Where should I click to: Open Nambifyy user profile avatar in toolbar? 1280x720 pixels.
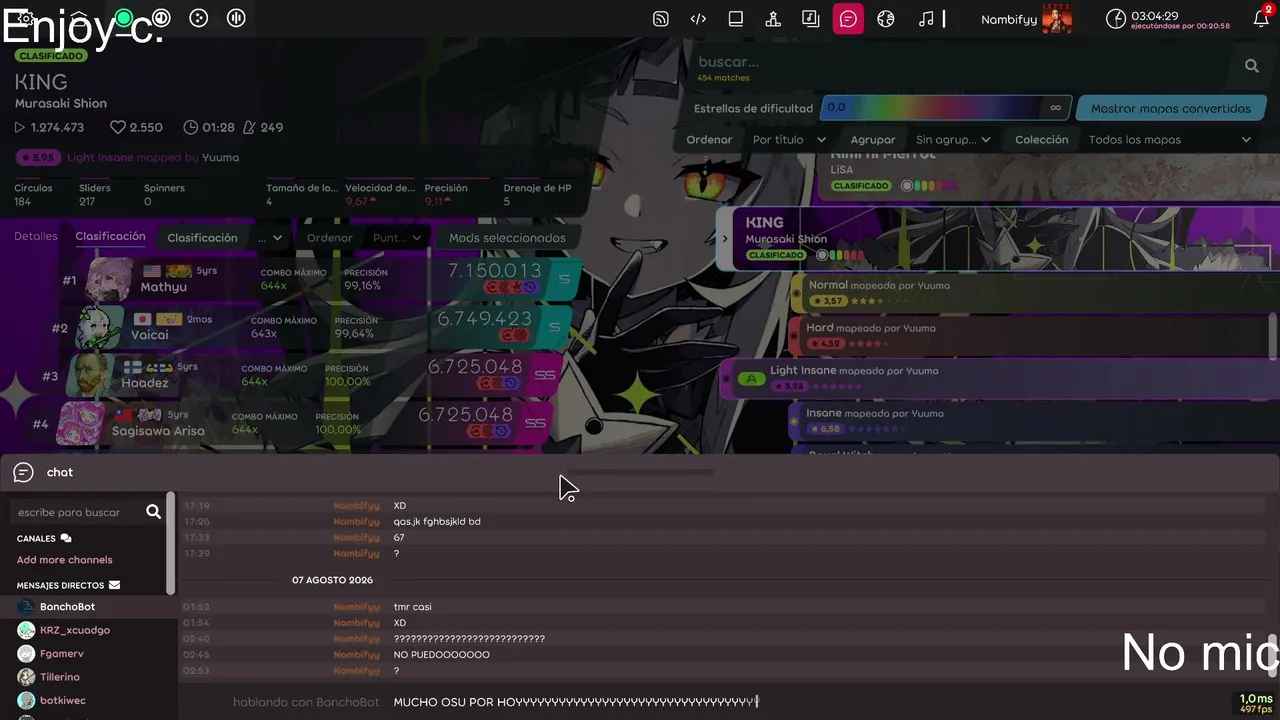(1057, 19)
